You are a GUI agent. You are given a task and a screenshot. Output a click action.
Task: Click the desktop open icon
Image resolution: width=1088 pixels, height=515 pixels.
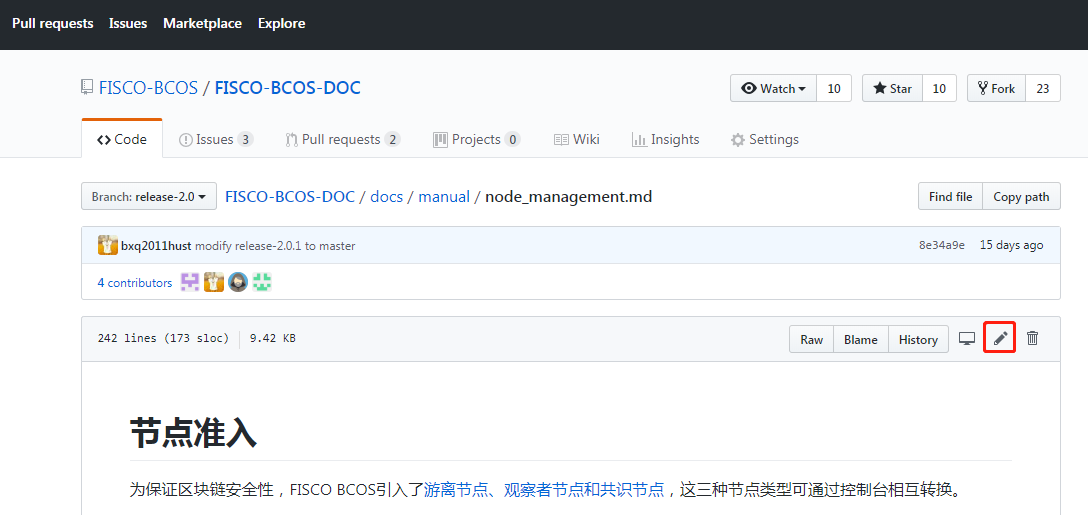tap(967, 339)
